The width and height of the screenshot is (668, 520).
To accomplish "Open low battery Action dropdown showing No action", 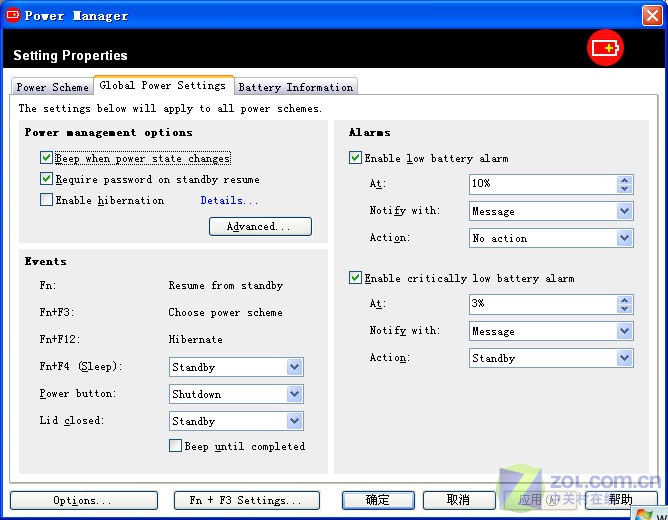I will (x=625, y=238).
